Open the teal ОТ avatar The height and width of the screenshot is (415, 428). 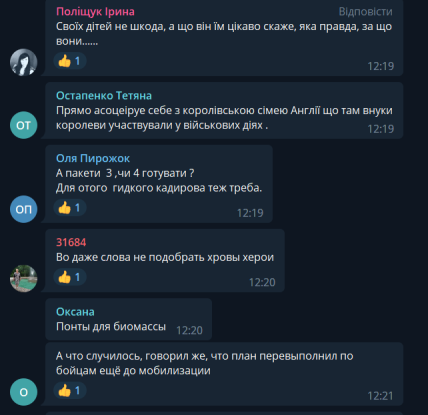tap(23, 125)
